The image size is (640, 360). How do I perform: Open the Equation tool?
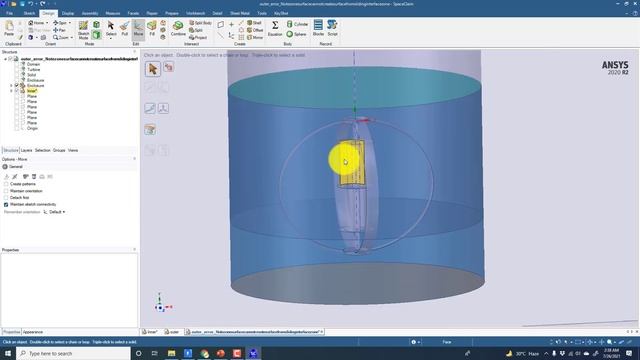pyautogui.click(x=275, y=29)
